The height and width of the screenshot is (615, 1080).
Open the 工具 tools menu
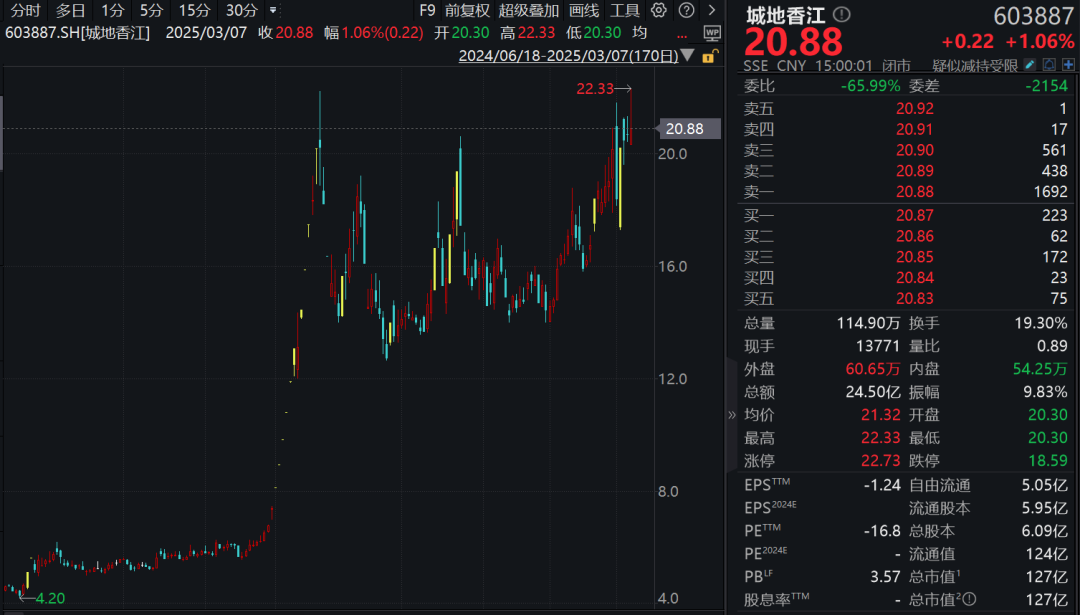625,10
